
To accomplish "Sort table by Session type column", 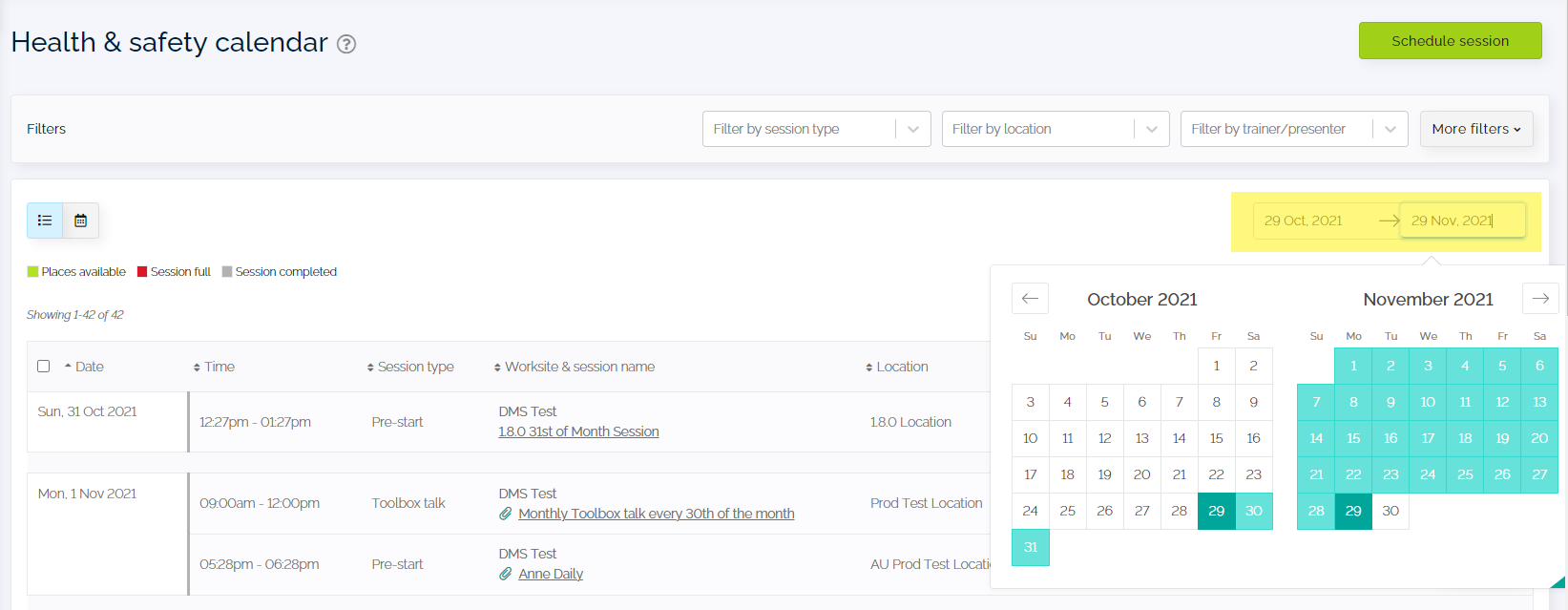I will click(410, 367).
